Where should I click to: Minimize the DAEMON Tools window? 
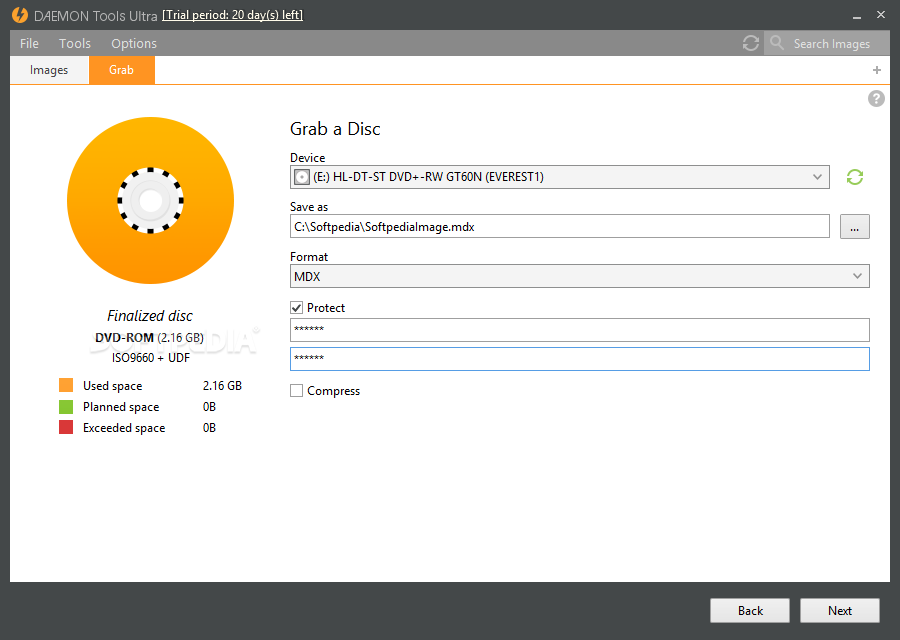(x=856, y=17)
